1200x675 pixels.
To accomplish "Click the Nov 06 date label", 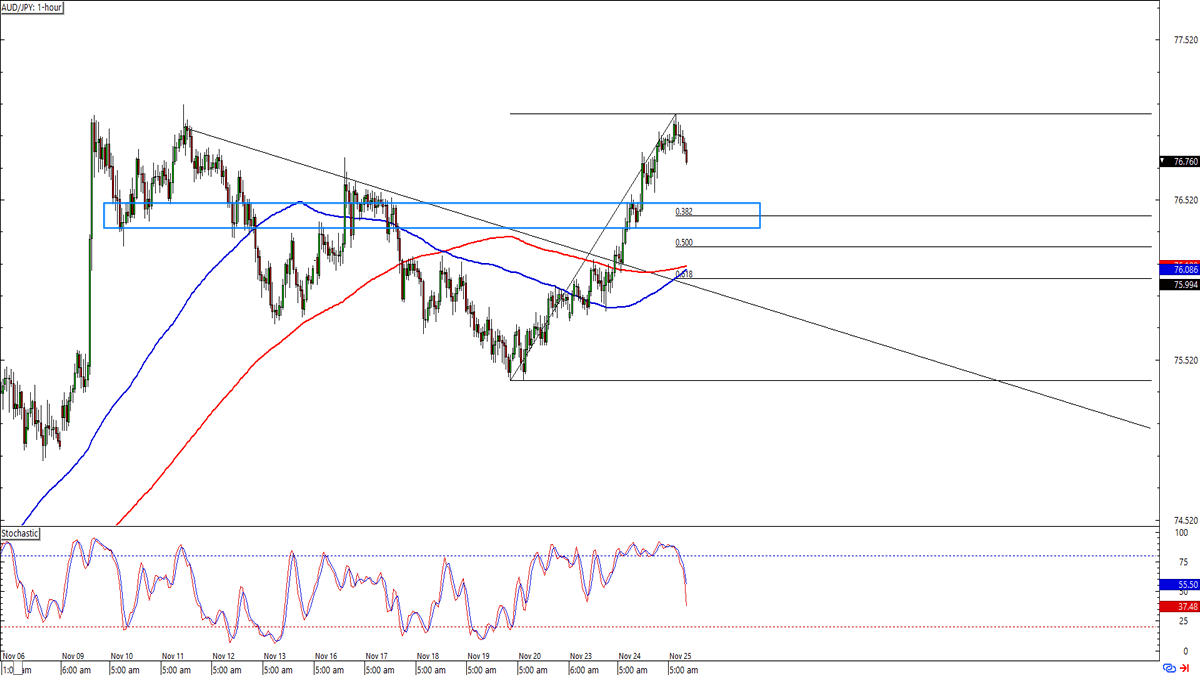I will (14, 658).
